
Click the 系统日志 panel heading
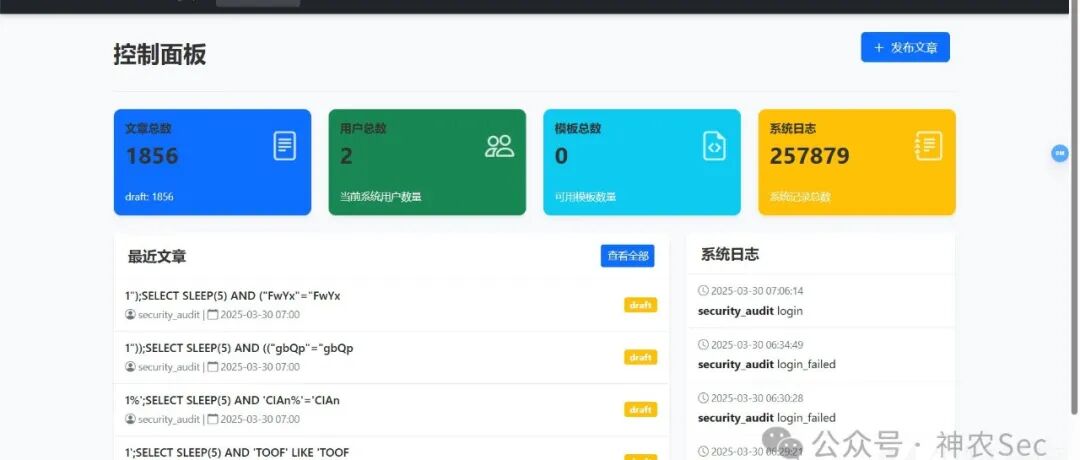pyautogui.click(x=729, y=254)
